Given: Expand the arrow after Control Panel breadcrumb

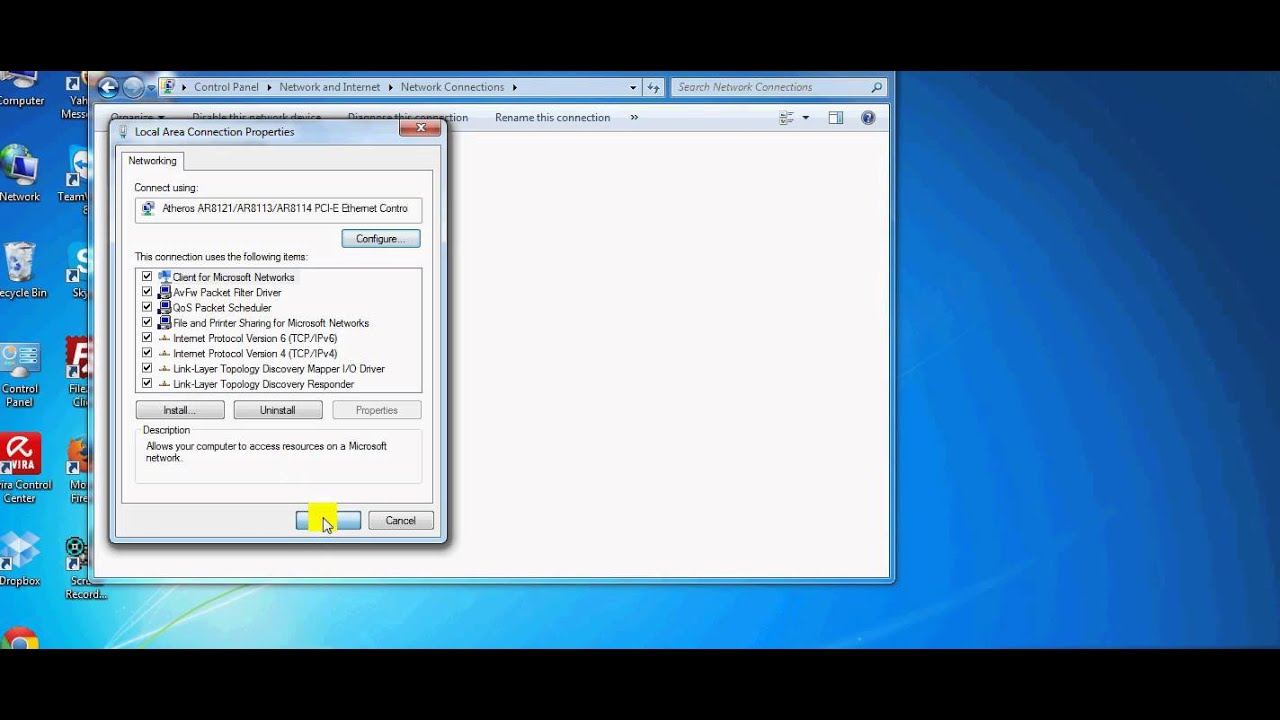Looking at the screenshot, I should pyautogui.click(x=268, y=87).
